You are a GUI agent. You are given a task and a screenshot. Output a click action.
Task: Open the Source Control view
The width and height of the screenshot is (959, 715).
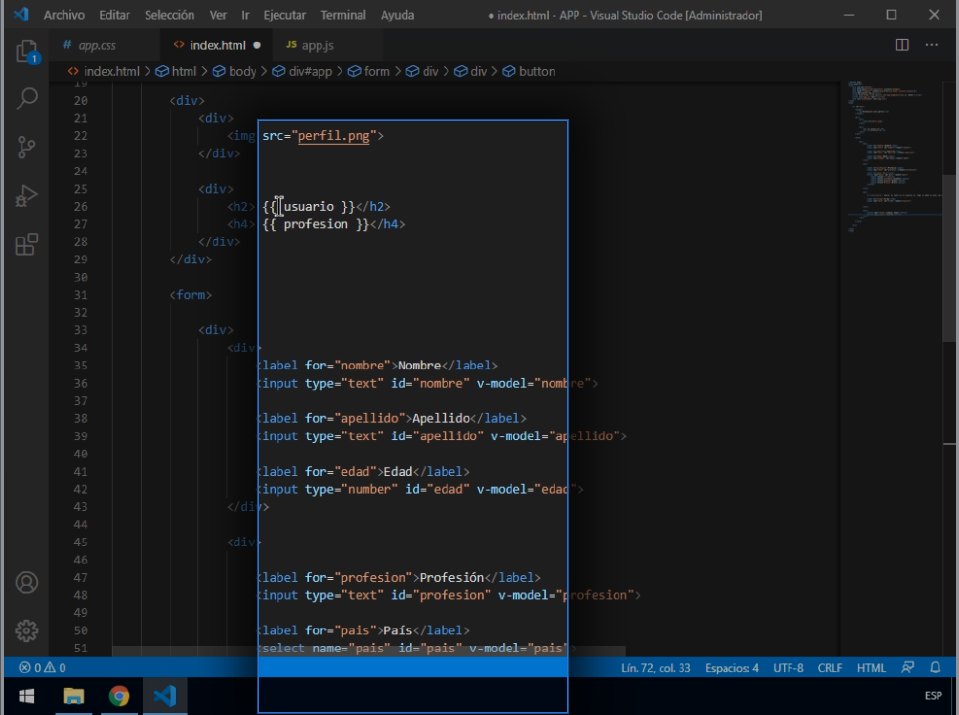tap(27, 148)
